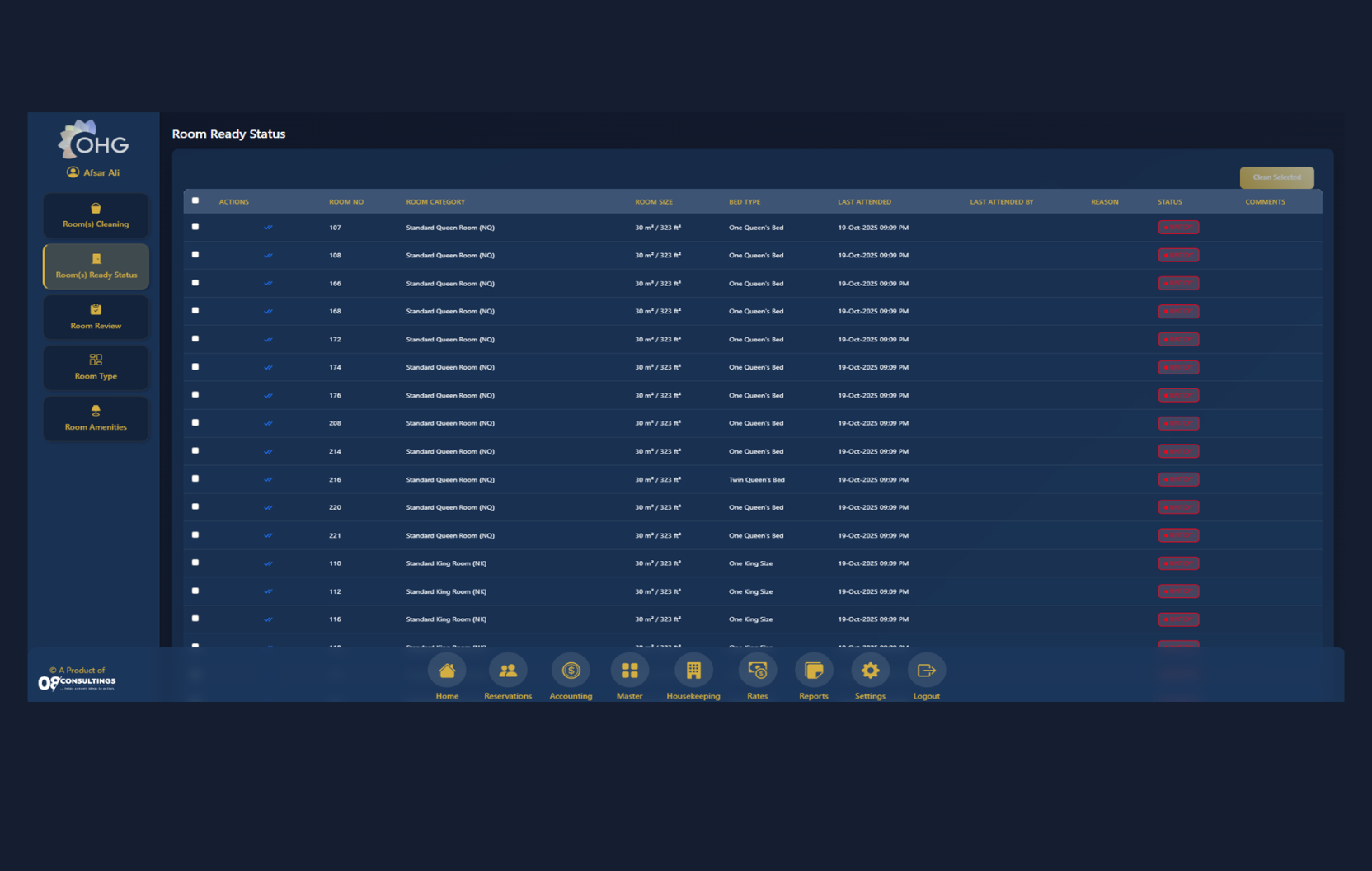Click the red status badge for room 172
The width and height of the screenshot is (1372, 871).
click(x=1178, y=340)
